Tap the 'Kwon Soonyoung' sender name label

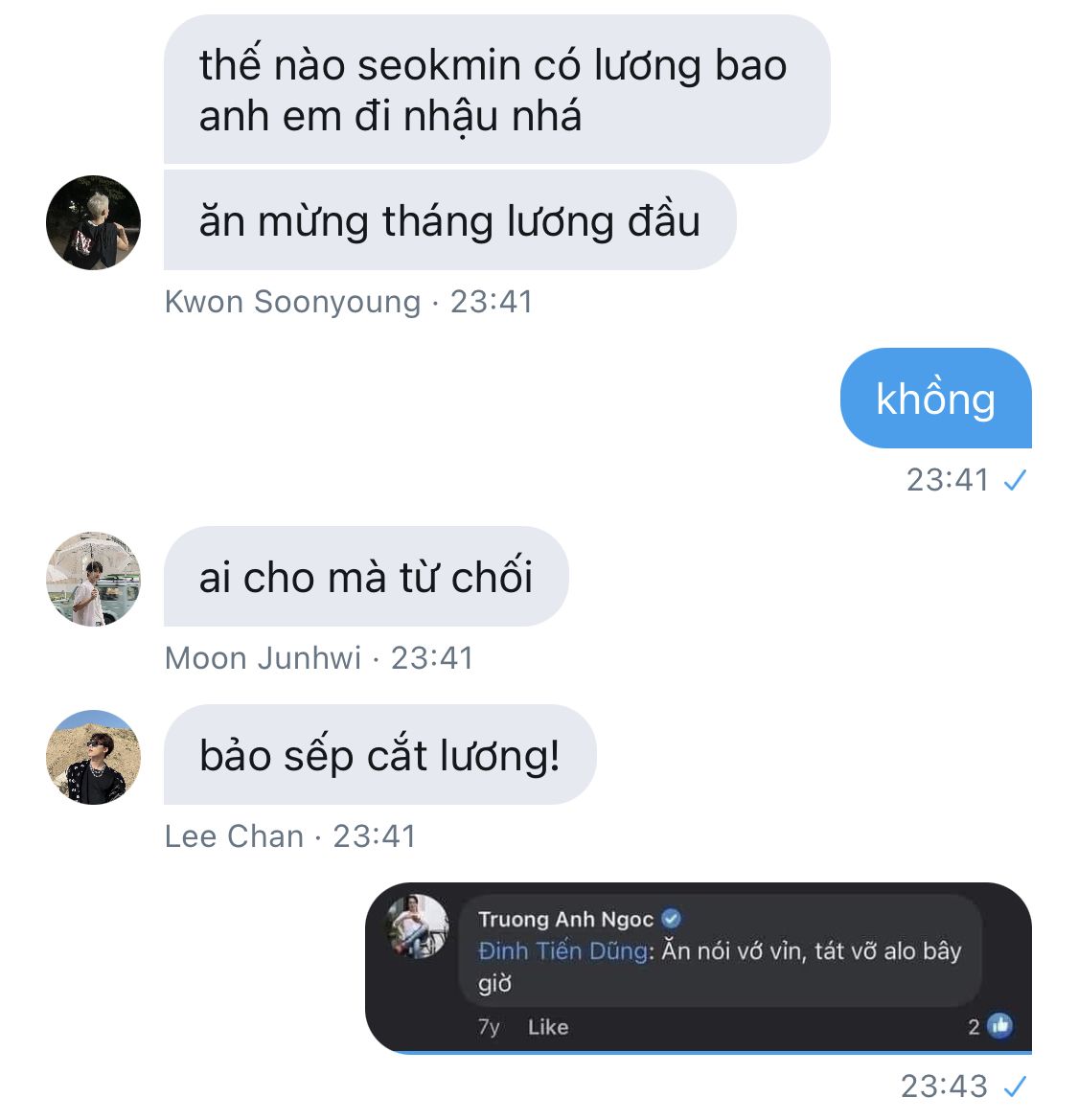click(x=293, y=302)
